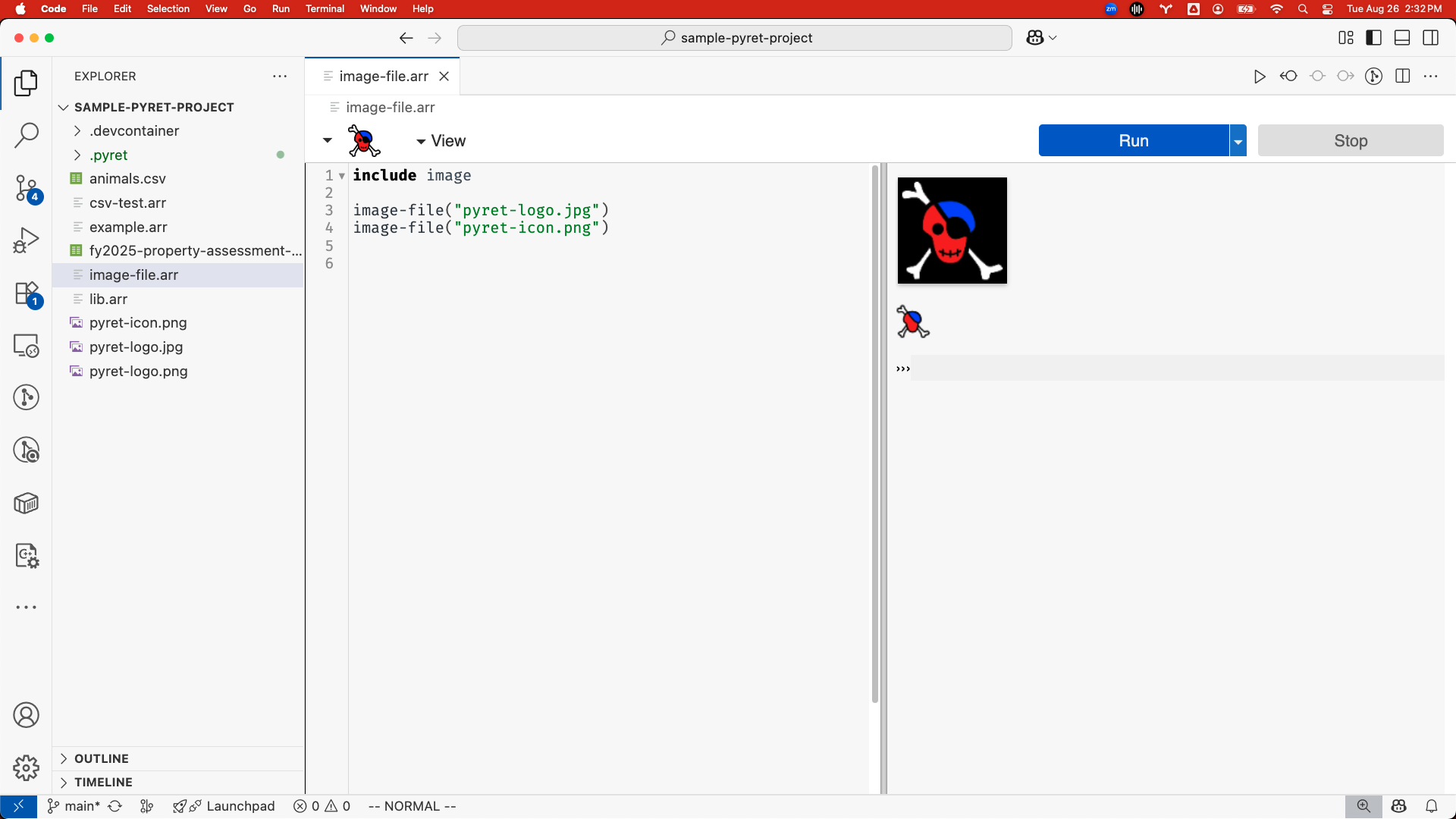The image size is (1456, 819).
Task: Click Copilot status icon in status bar
Action: [1399, 806]
